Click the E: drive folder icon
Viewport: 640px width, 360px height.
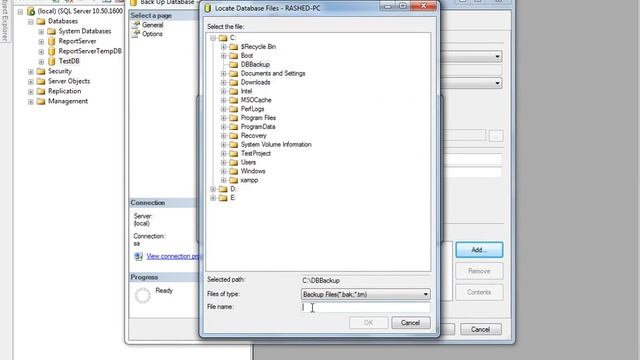pos(223,198)
